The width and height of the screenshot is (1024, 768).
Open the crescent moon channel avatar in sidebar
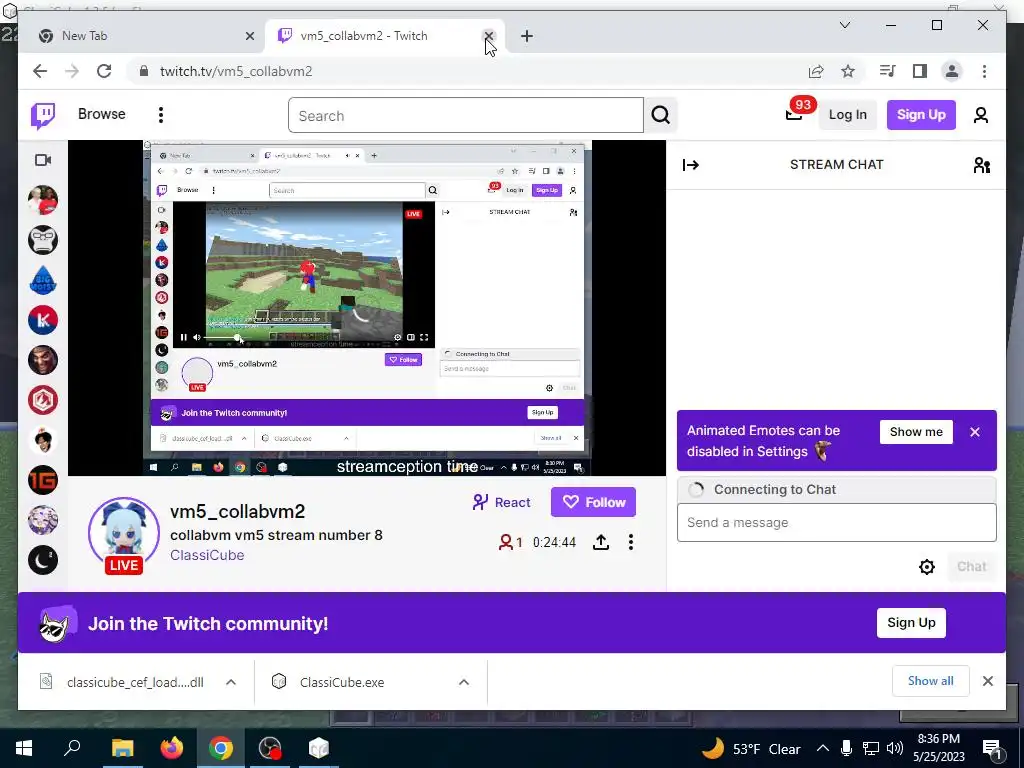tap(43, 560)
